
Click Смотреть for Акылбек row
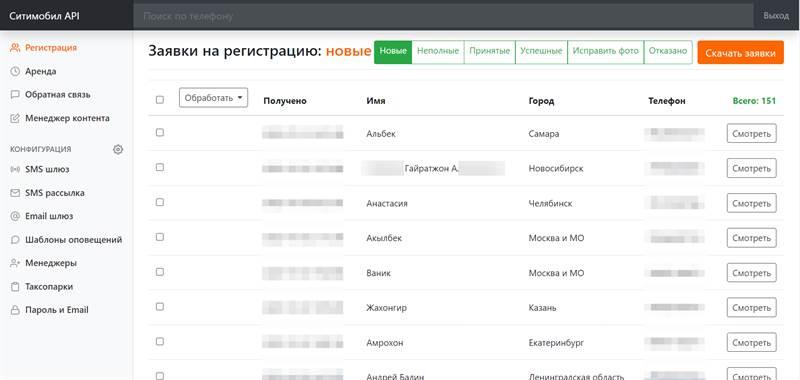752,238
